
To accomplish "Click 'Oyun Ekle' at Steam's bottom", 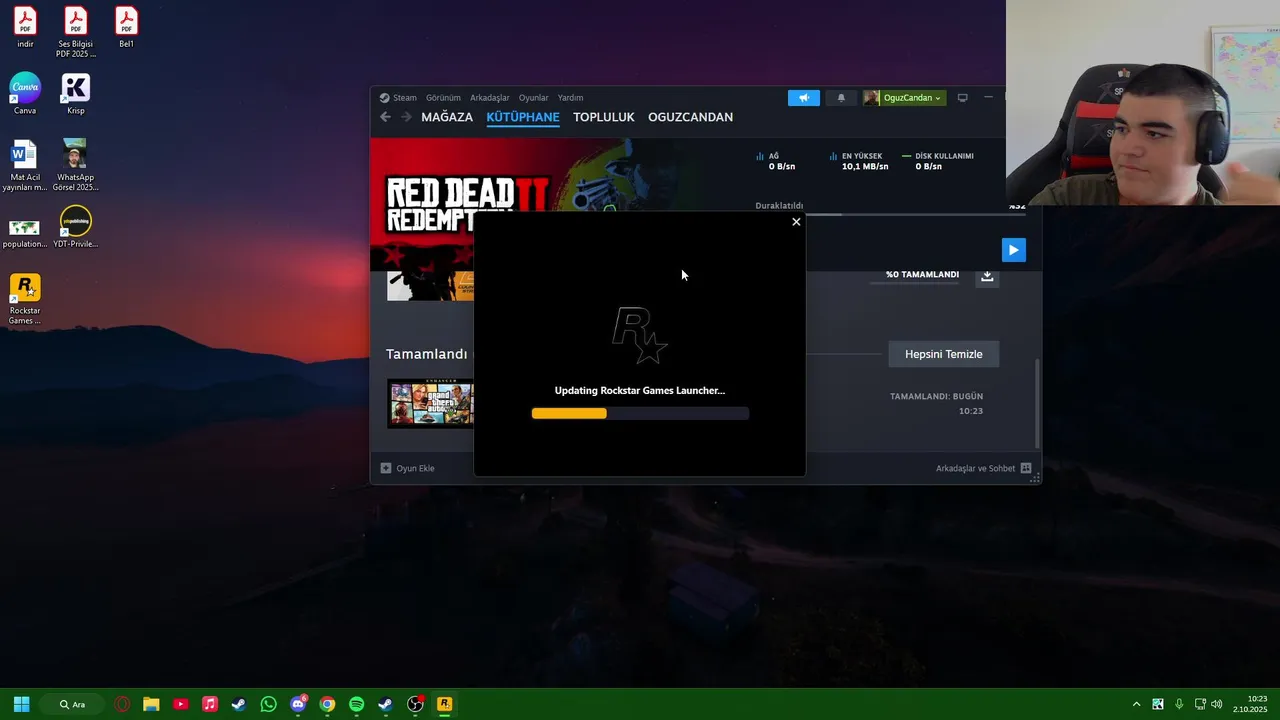I will point(407,468).
